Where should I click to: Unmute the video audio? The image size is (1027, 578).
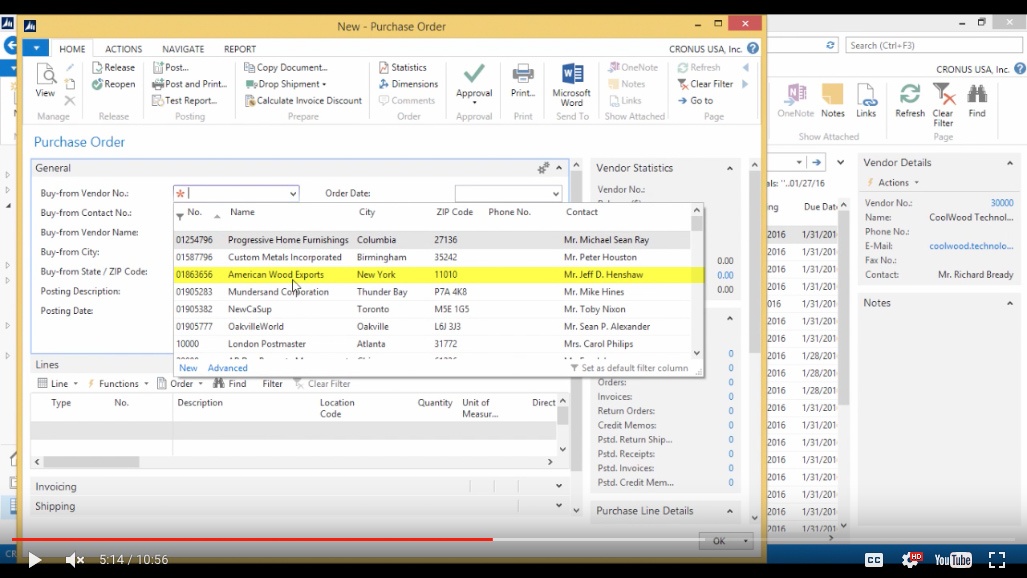coord(75,560)
